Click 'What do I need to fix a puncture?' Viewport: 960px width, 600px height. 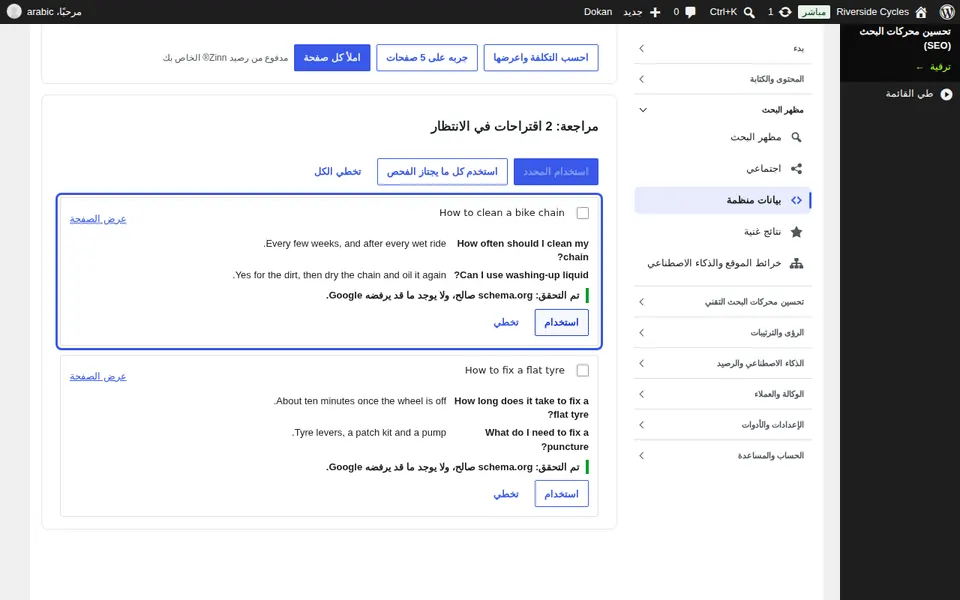[536, 440]
